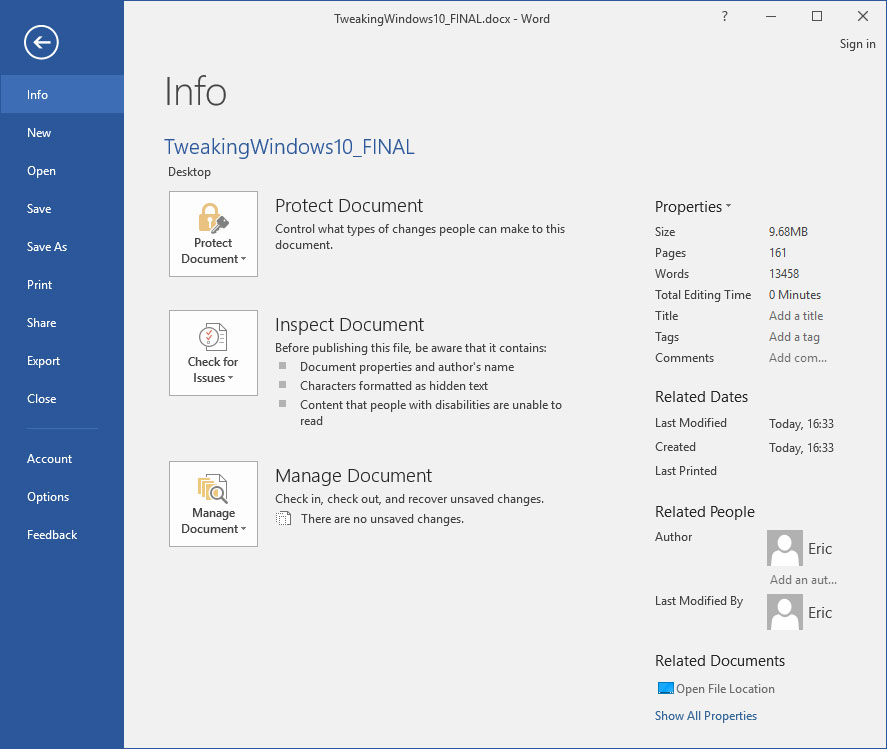Open the Check for Issues button
Viewport: 887px width, 749px height.
(213, 353)
